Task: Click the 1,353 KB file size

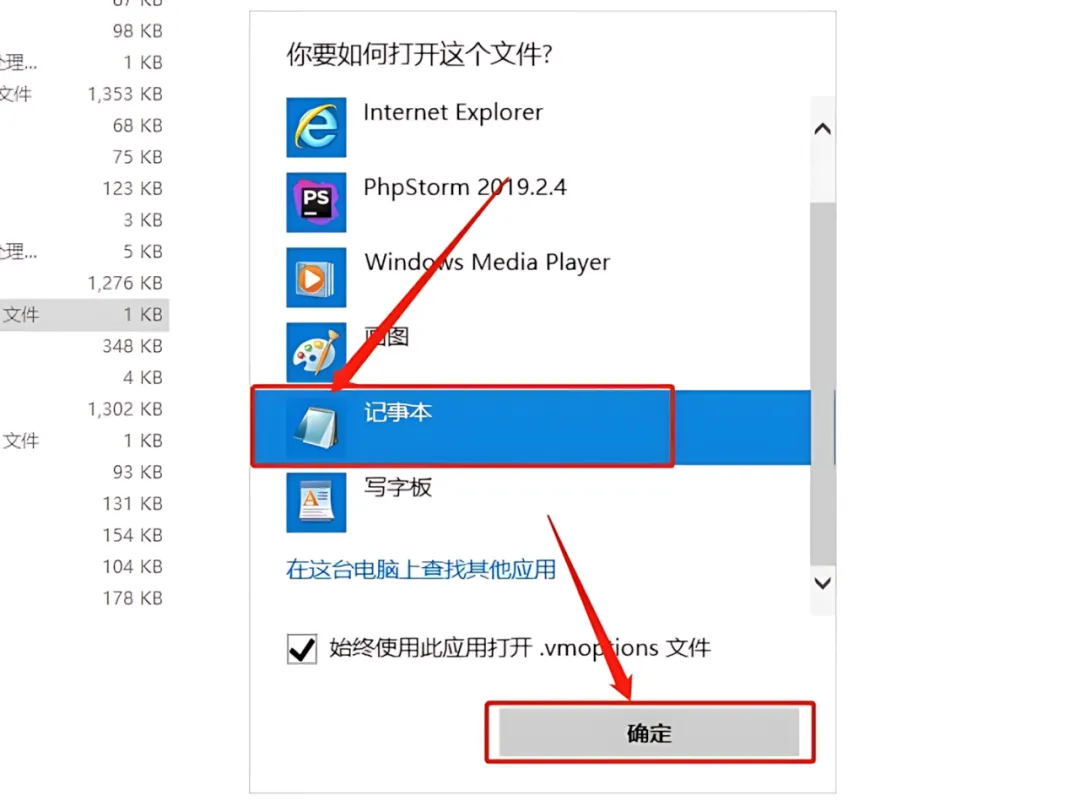Action: tap(125, 94)
